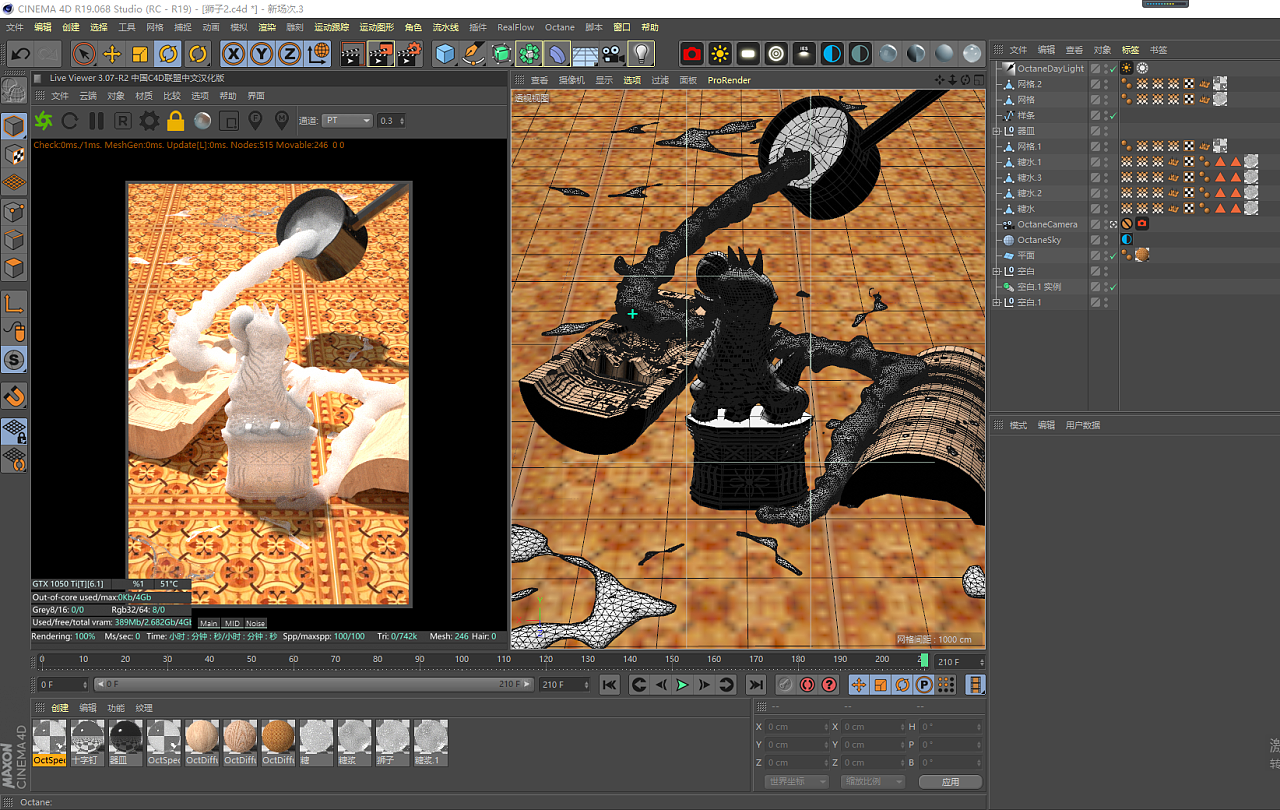Enable snap magnet icon on left
The width and height of the screenshot is (1280, 810).
(14, 396)
